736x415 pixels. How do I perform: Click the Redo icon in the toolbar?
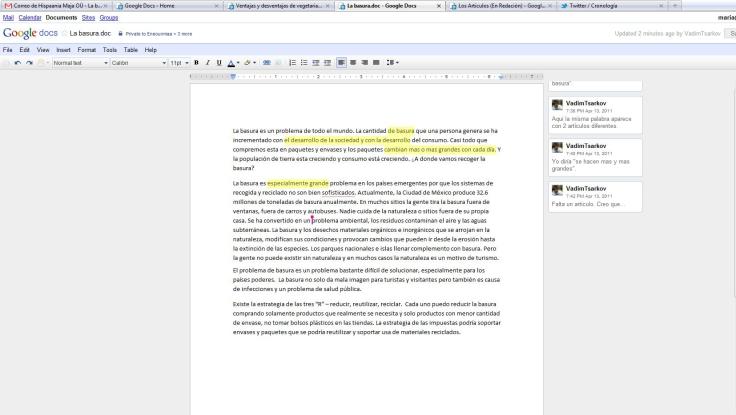point(30,63)
